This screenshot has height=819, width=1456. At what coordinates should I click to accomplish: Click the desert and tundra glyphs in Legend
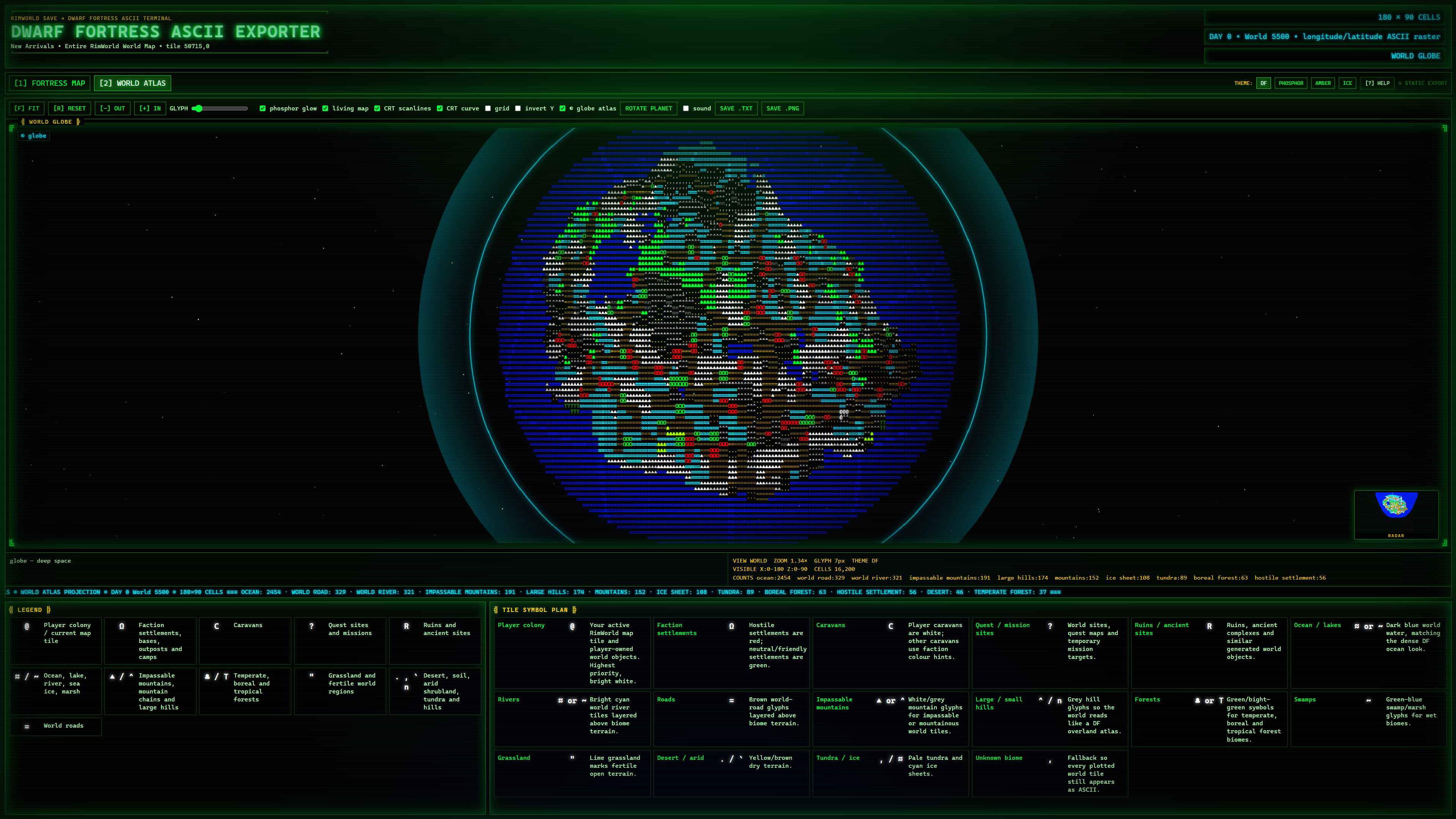tap(407, 681)
